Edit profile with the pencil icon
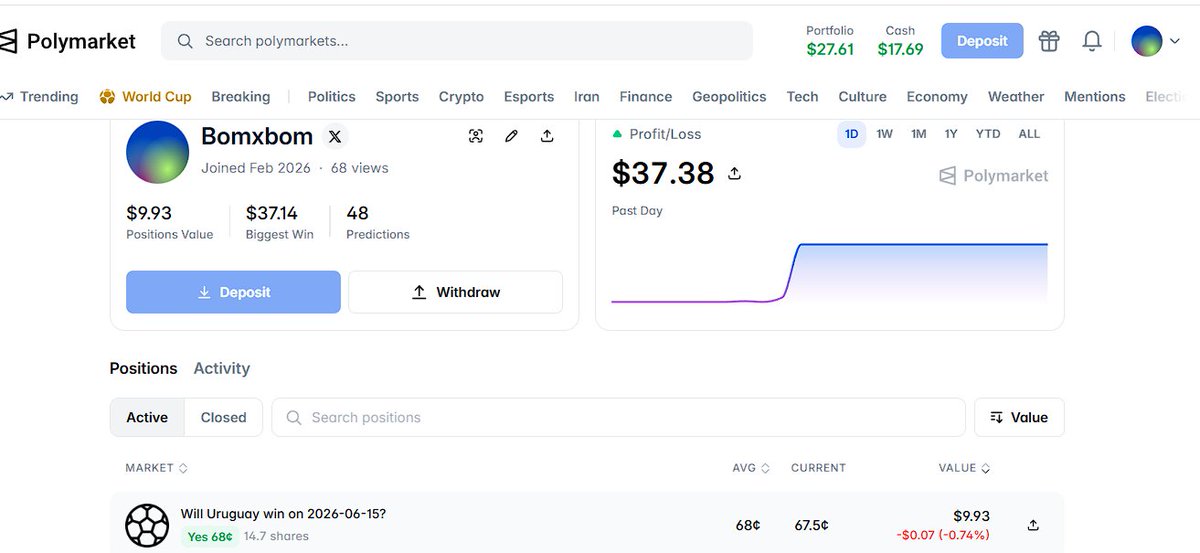This screenshot has height=553, width=1200. (x=511, y=136)
